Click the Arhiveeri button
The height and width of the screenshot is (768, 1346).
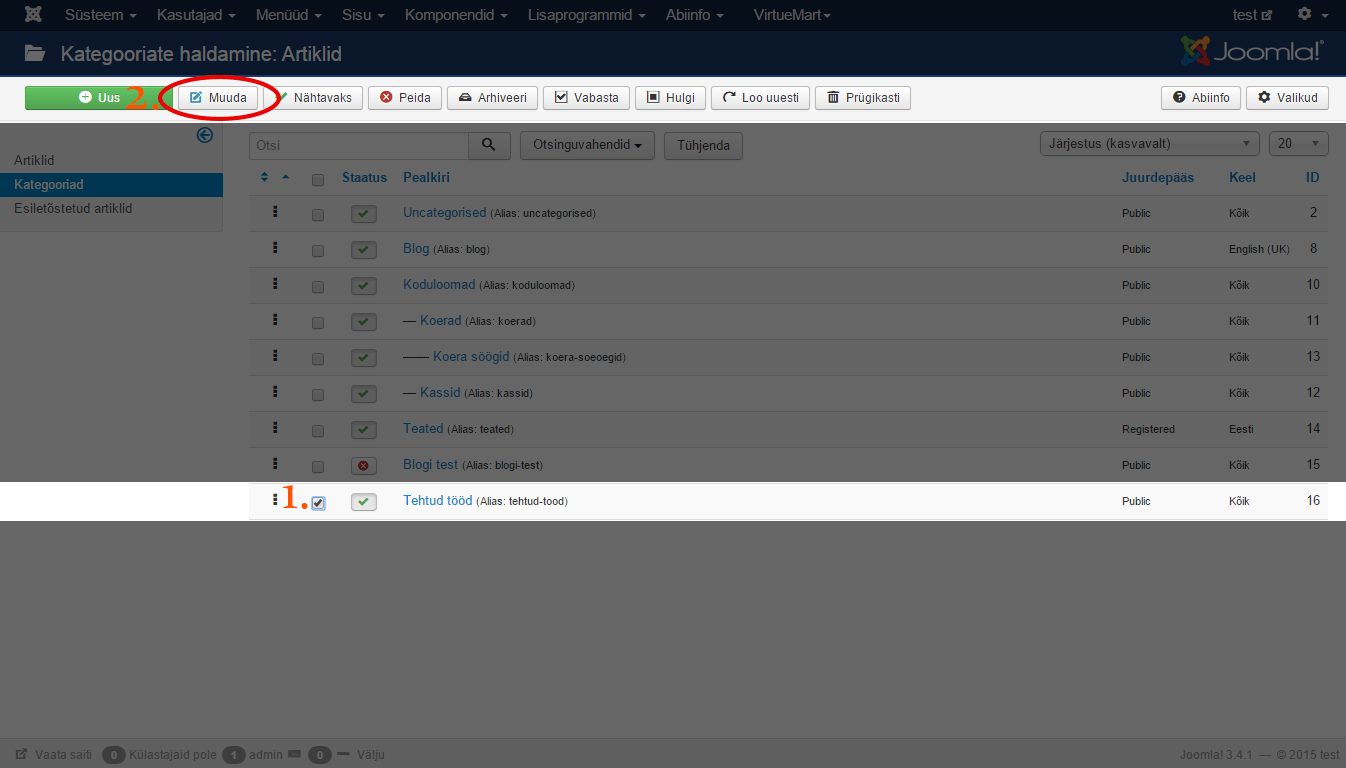(492, 98)
